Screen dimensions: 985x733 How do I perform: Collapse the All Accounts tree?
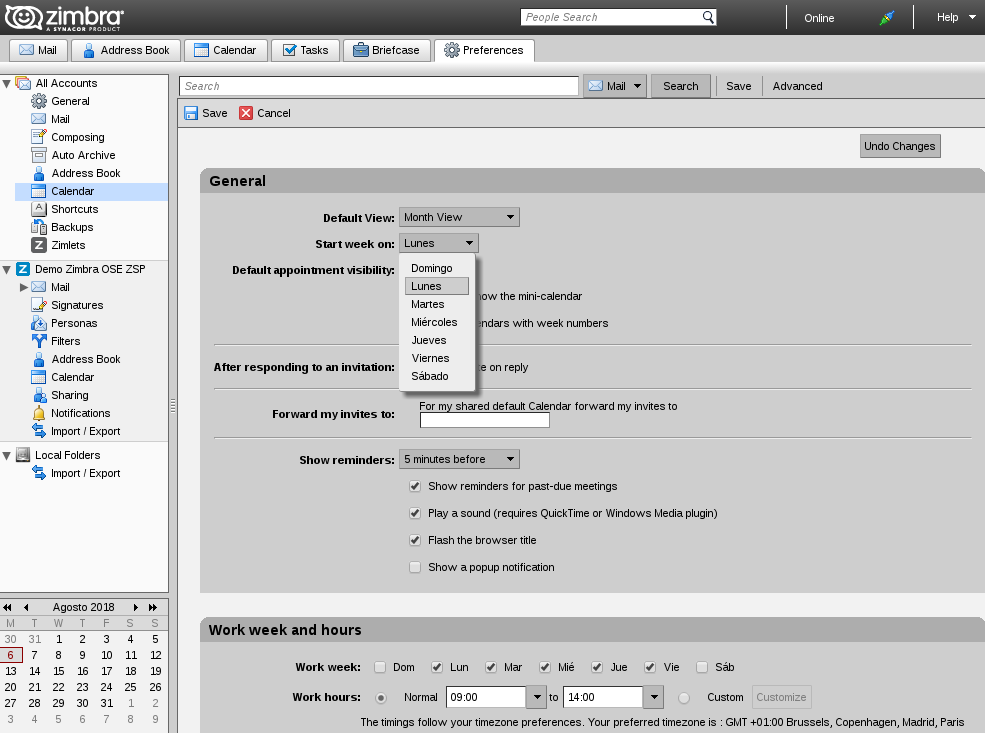(7, 84)
